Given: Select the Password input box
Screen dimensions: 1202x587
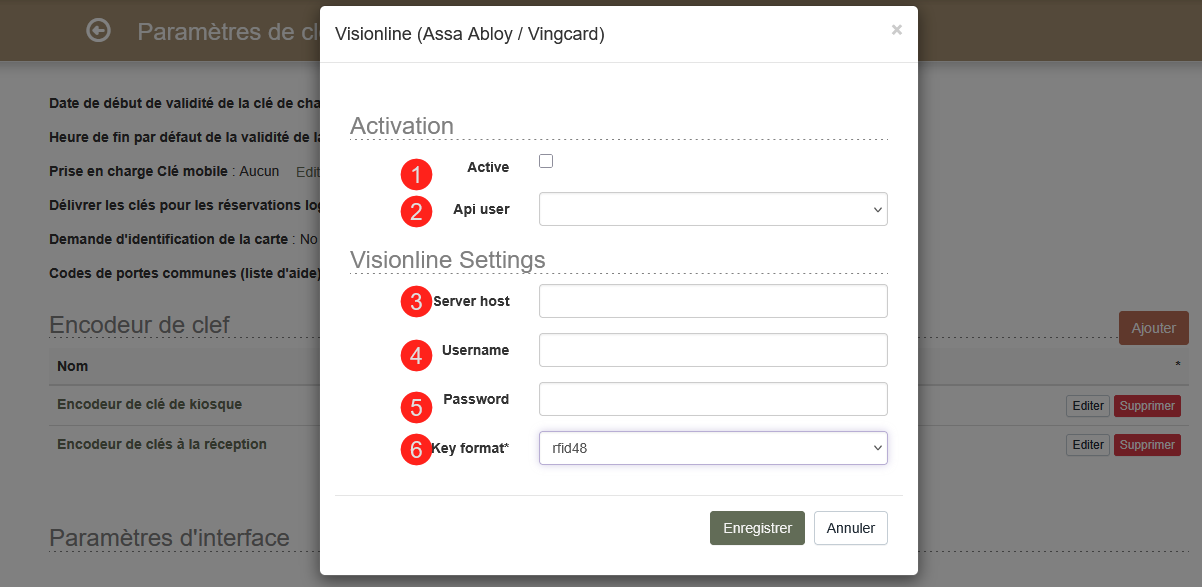Looking at the screenshot, I should (713, 399).
